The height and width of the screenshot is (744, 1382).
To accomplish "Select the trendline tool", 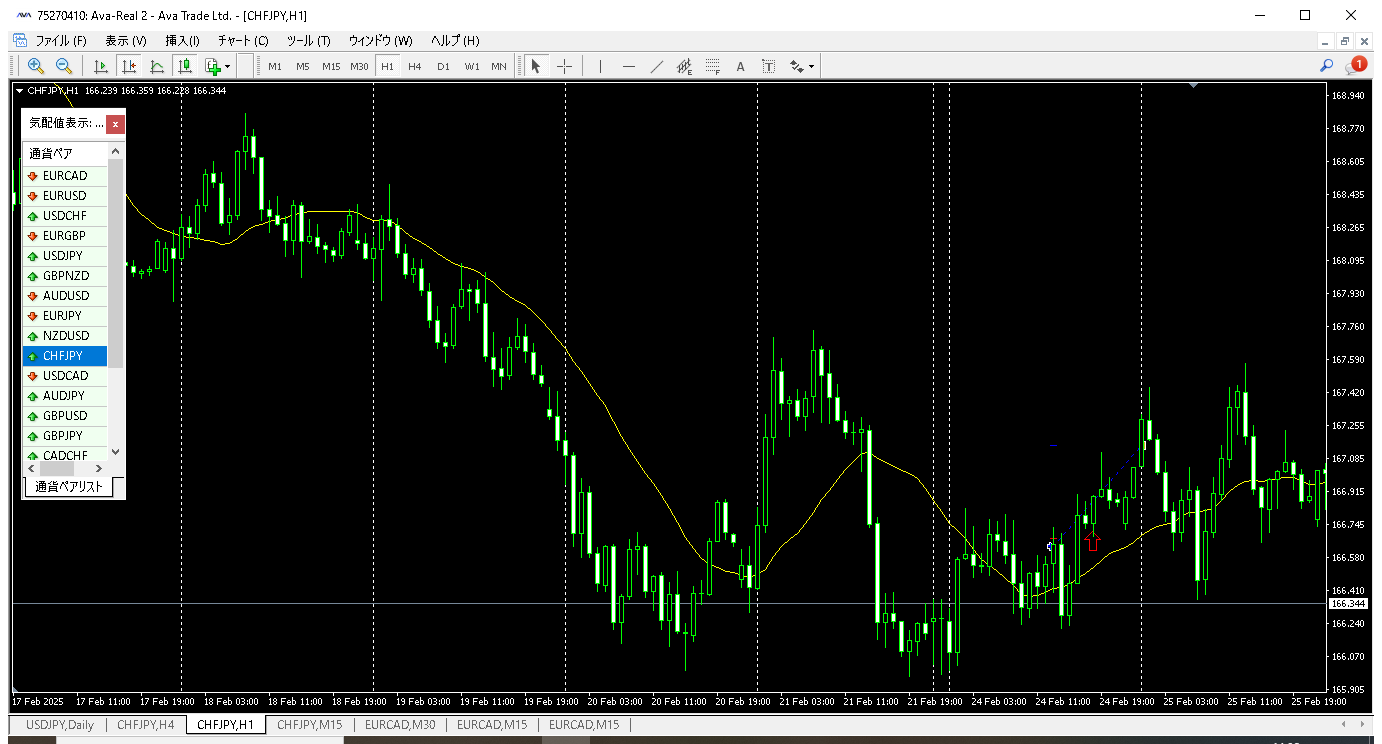I will 656,66.
